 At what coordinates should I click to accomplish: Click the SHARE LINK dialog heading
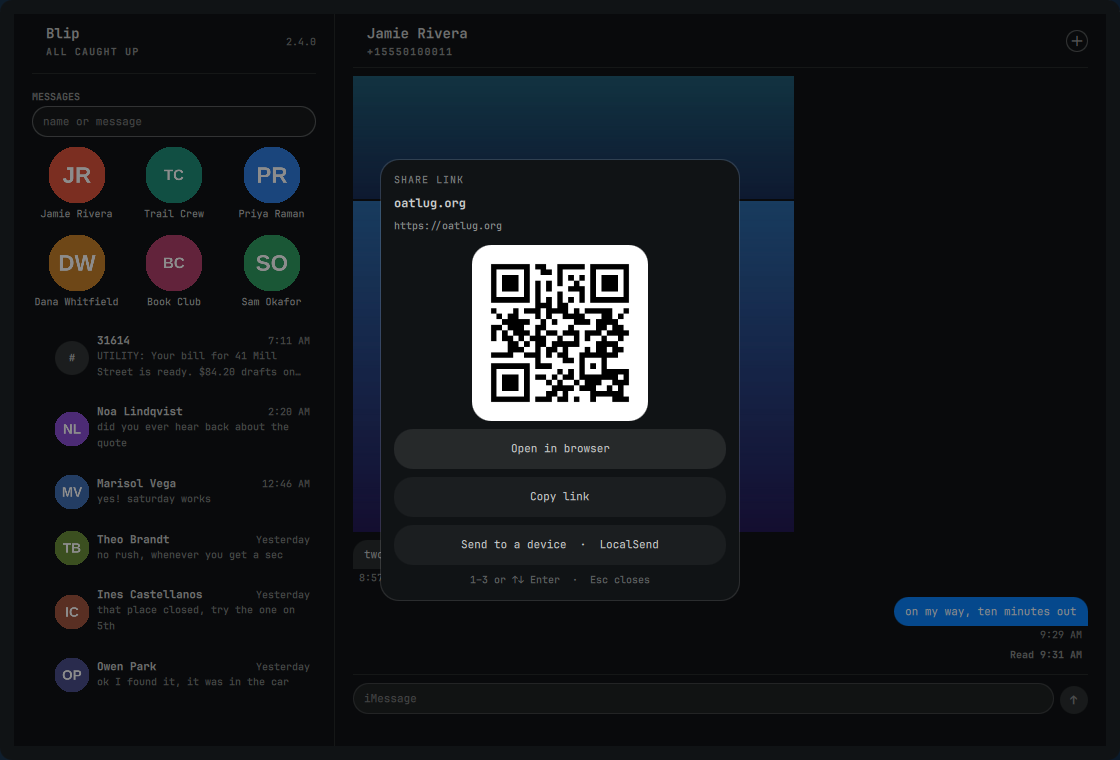click(429, 180)
